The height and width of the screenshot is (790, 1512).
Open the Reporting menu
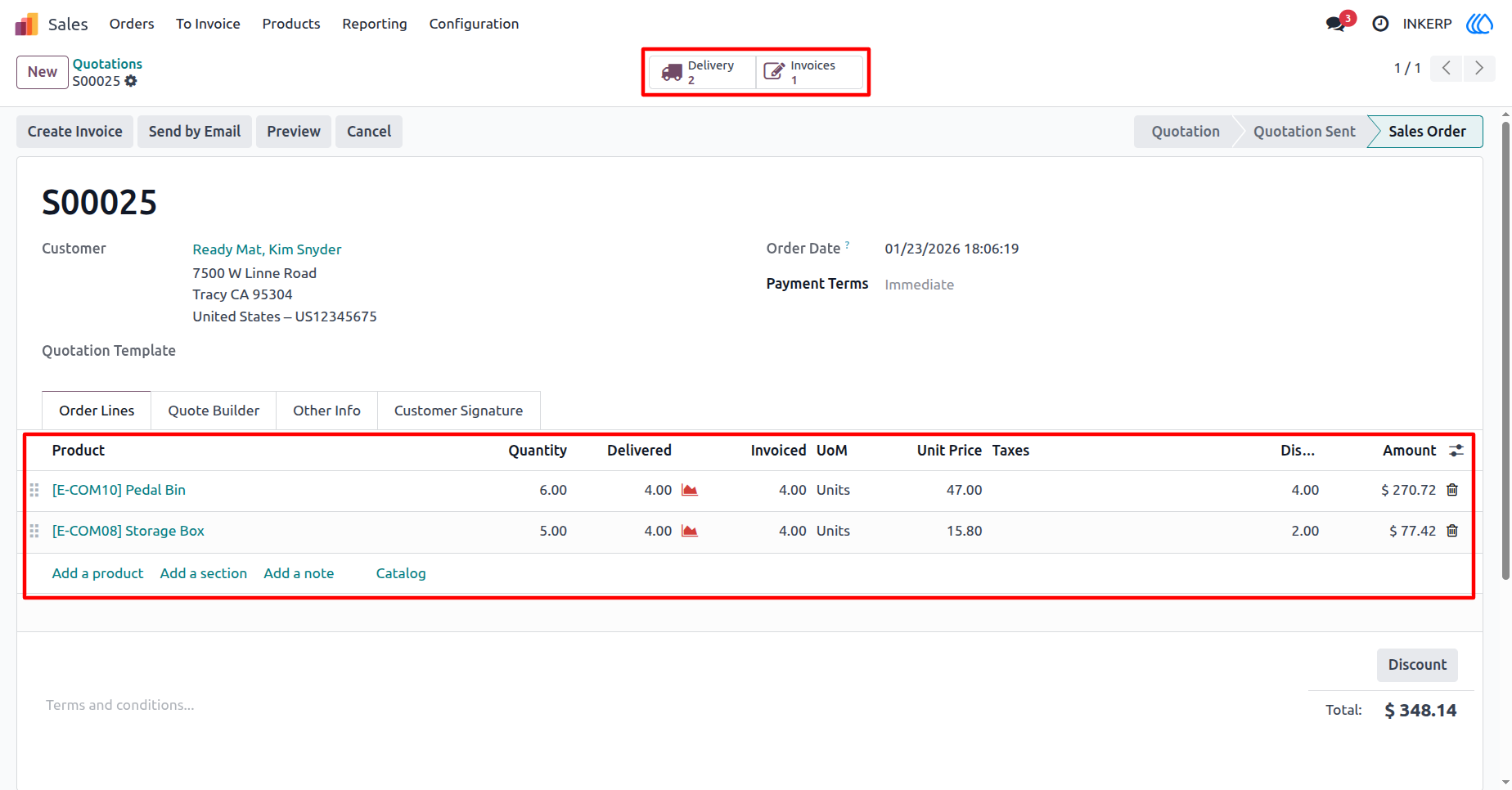pyautogui.click(x=375, y=24)
